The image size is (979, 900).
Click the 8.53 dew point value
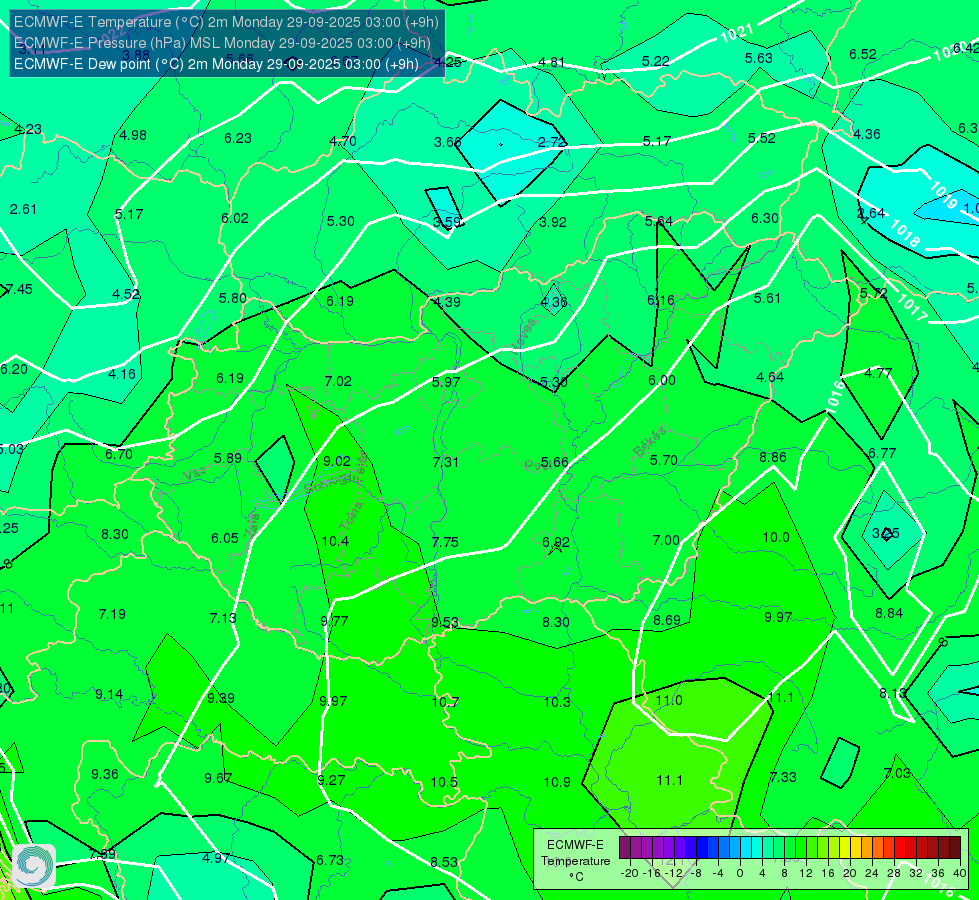(444, 862)
